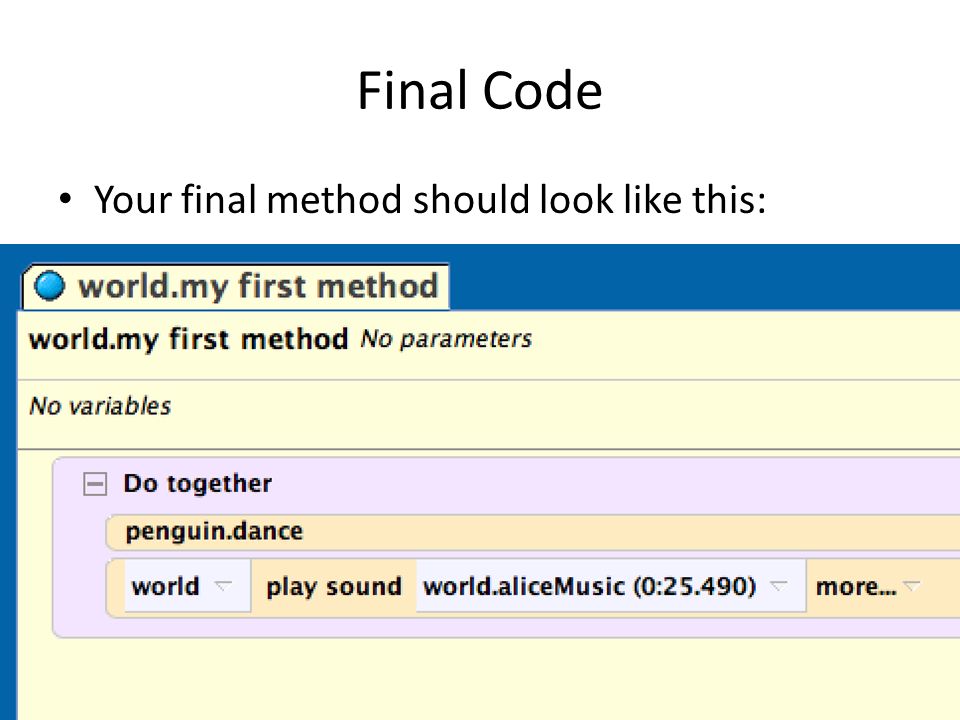960x720 pixels.
Task: Expand the more... options dropdown
Action: pos(912,586)
